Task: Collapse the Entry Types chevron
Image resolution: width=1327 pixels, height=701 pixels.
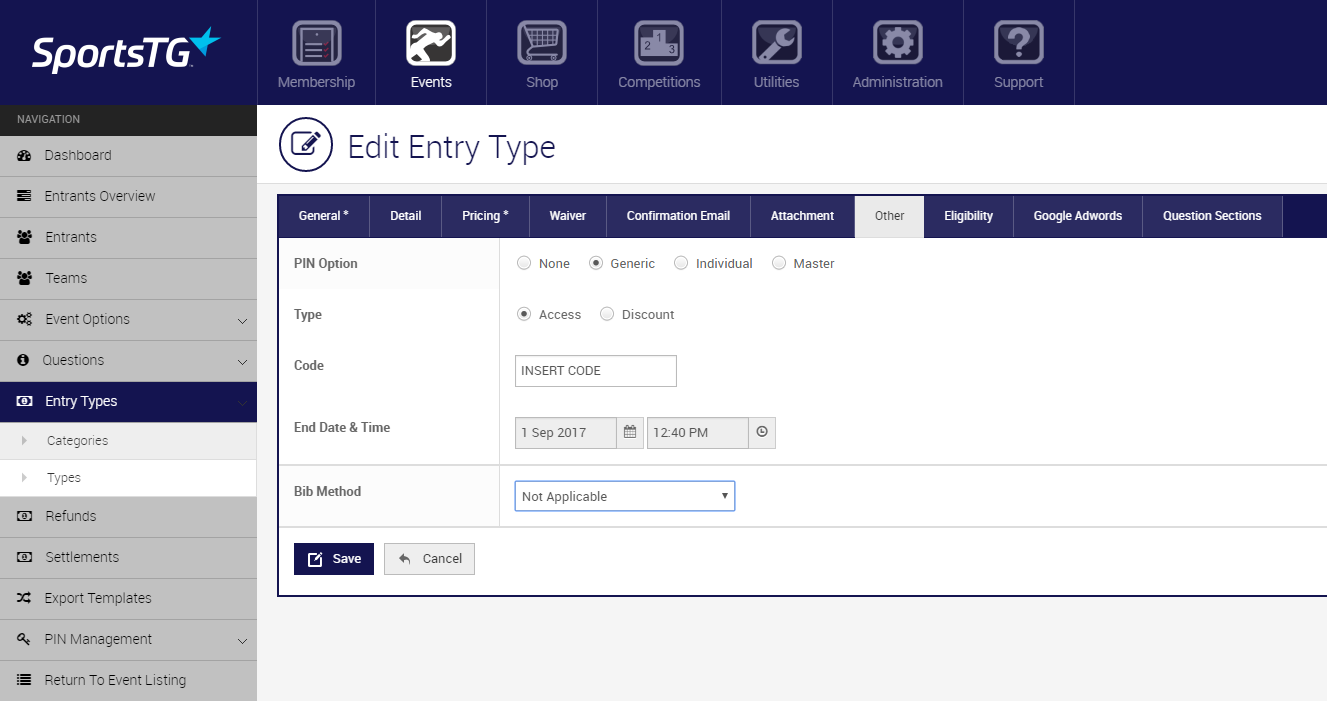Action: [242, 403]
